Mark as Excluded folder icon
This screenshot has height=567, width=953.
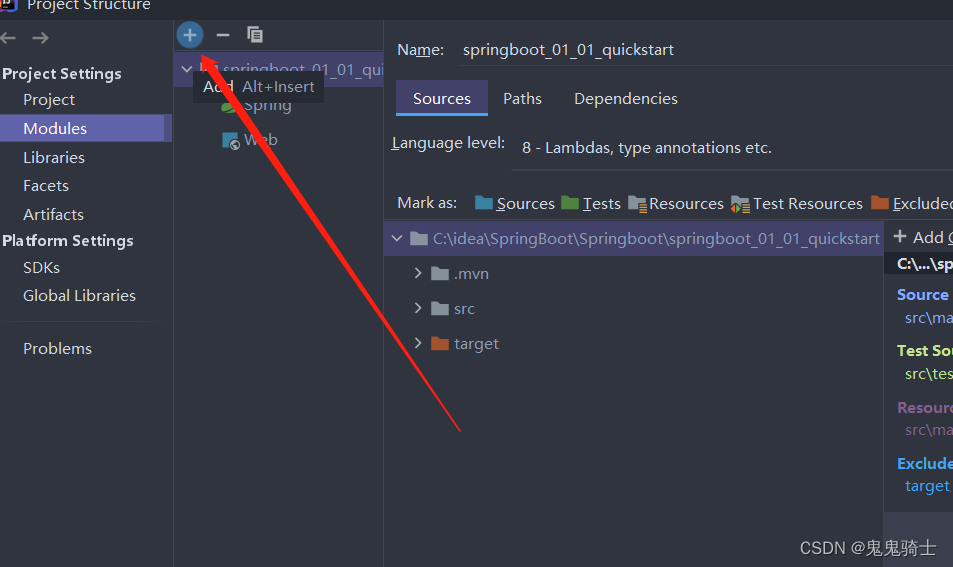(879, 202)
